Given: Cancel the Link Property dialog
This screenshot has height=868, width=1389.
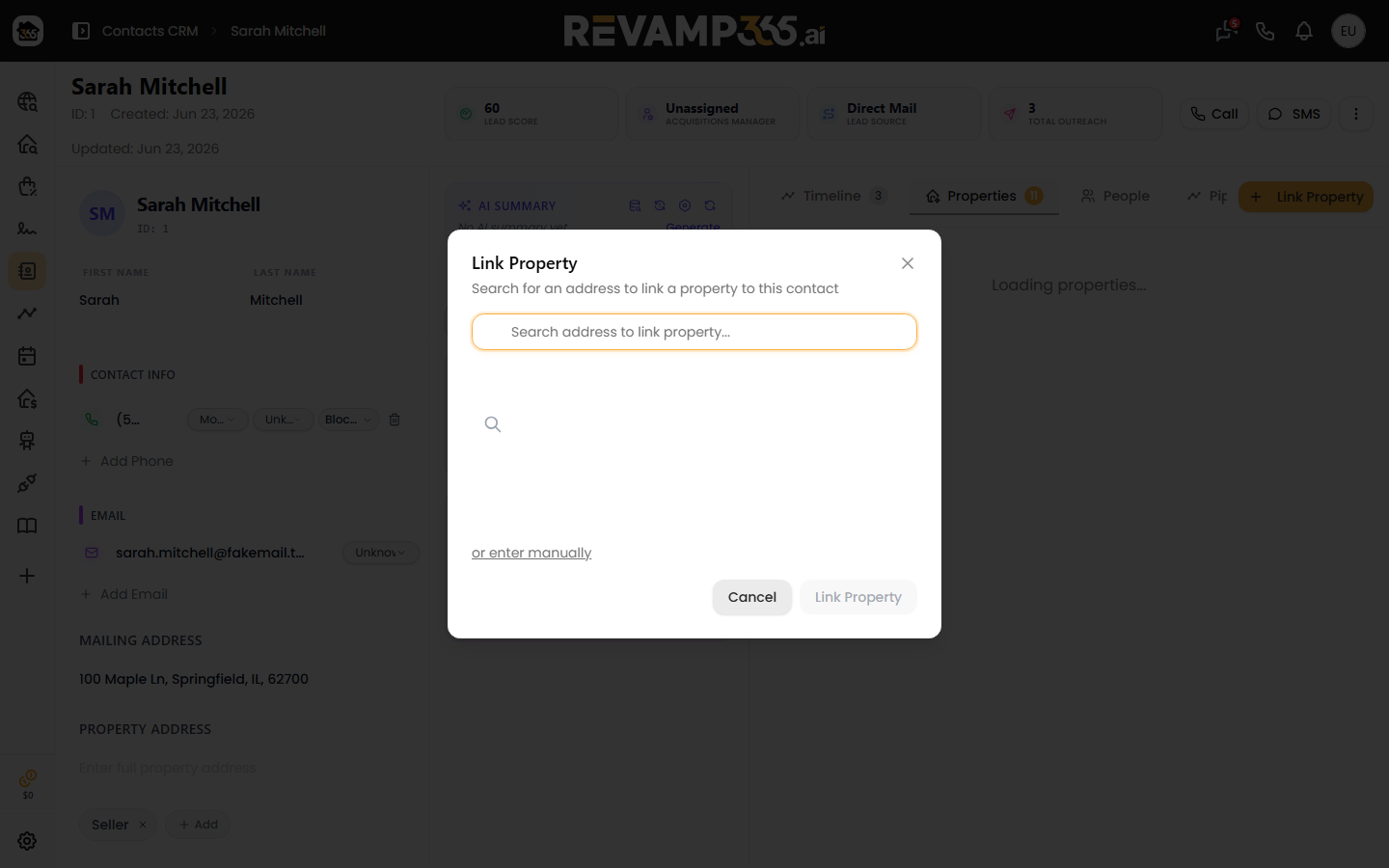Looking at the screenshot, I should tap(751, 597).
